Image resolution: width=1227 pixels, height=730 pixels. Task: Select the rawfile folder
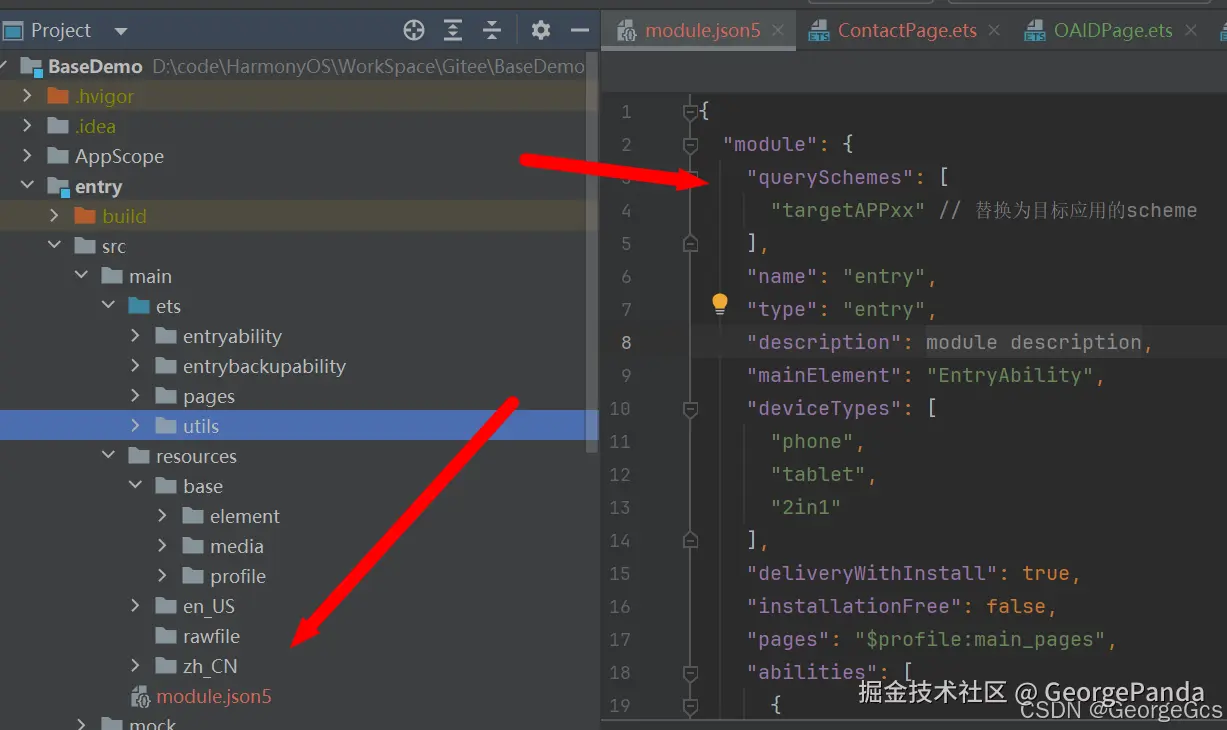click(211, 636)
